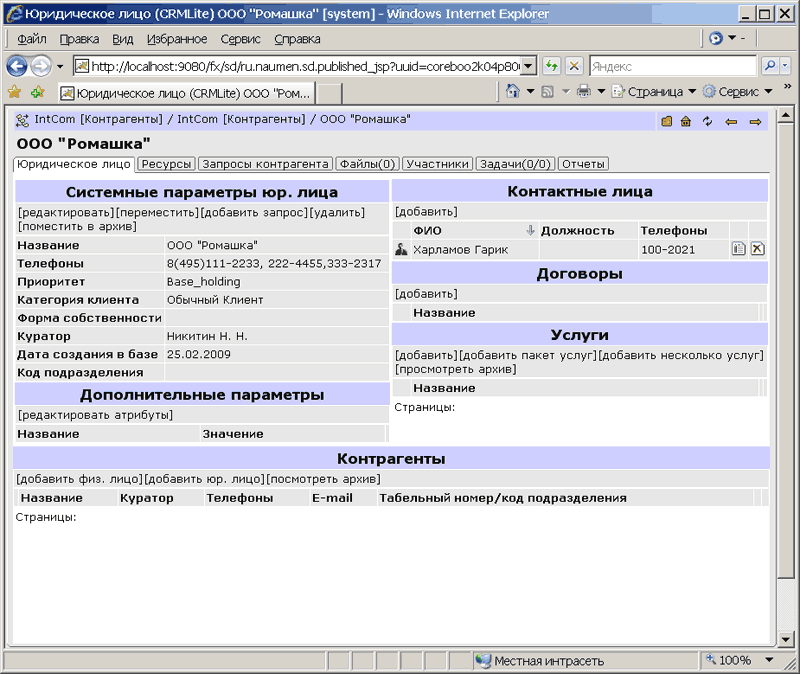This screenshot has height=674, width=800.
Task: Open the Правка menu
Action: (x=79, y=39)
